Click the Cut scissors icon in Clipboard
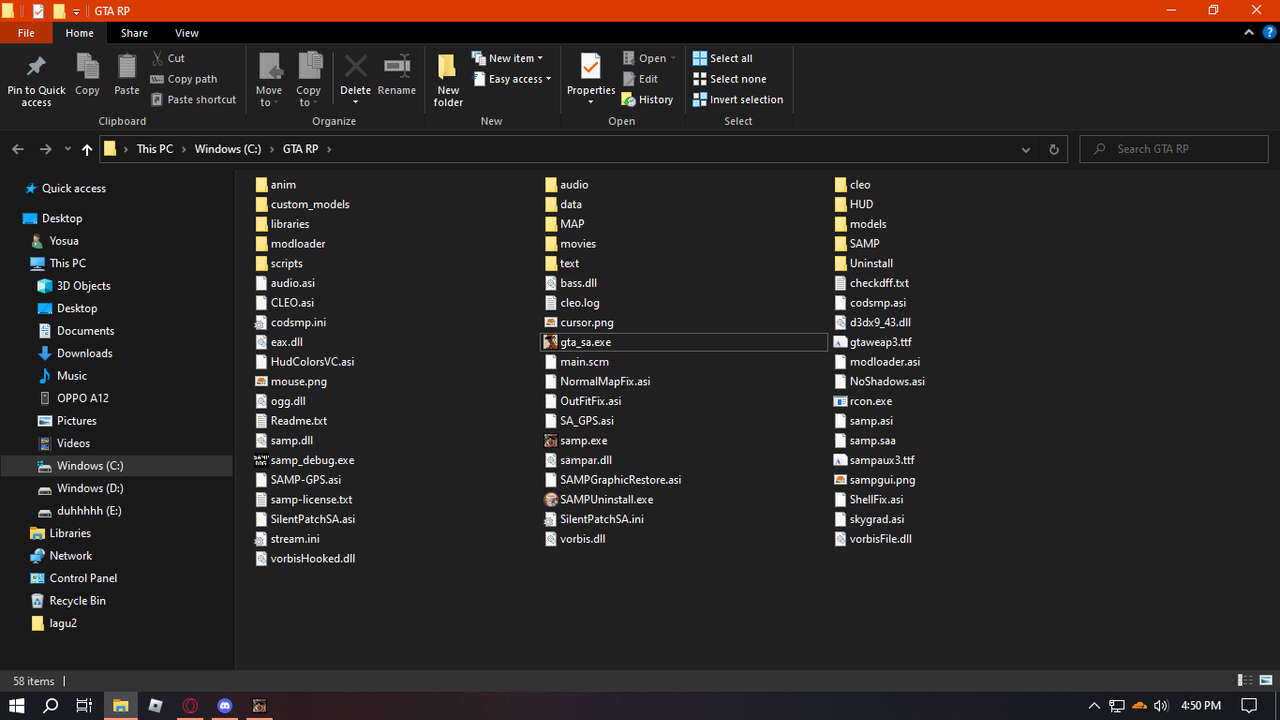This screenshot has height=720, width=1280. tap(157, 58)
